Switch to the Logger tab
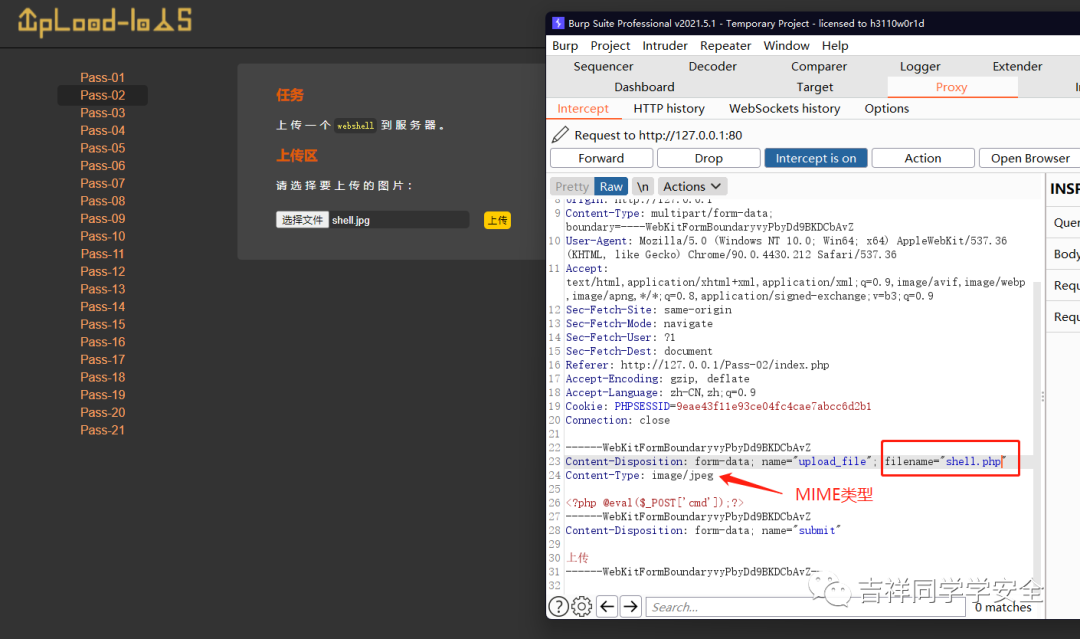The height and width of the screenshot is (639, 1080). click(920, 66)
